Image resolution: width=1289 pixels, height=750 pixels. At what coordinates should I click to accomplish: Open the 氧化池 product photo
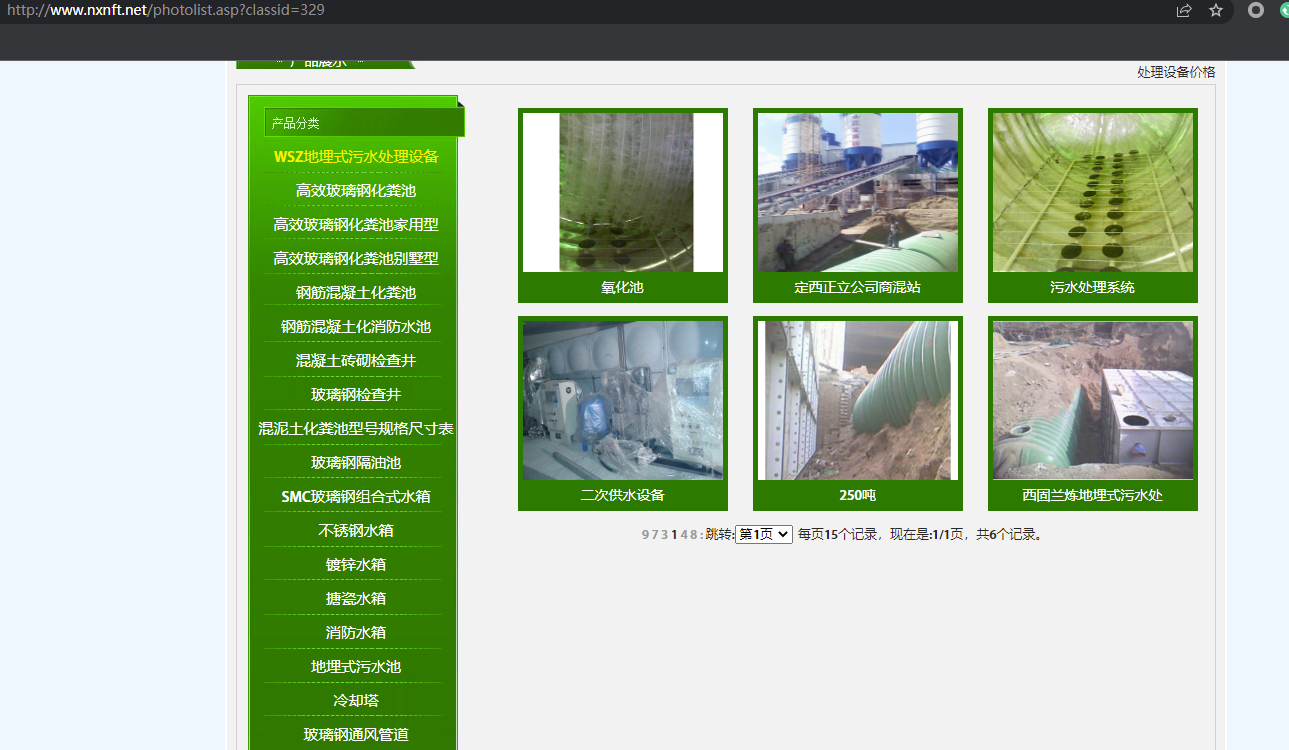(622, 192)
